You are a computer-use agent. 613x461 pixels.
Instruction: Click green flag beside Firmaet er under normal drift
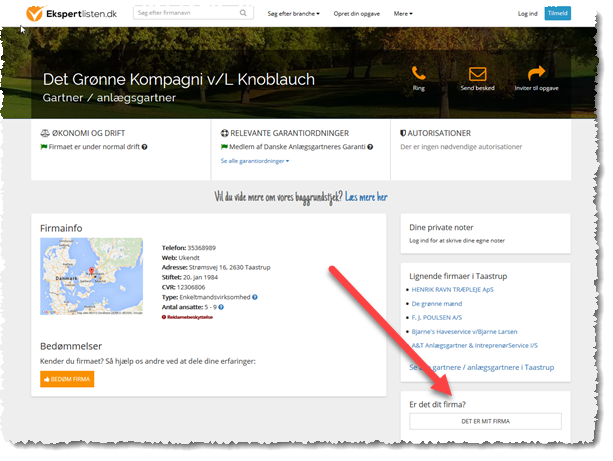tap(44, 147)
